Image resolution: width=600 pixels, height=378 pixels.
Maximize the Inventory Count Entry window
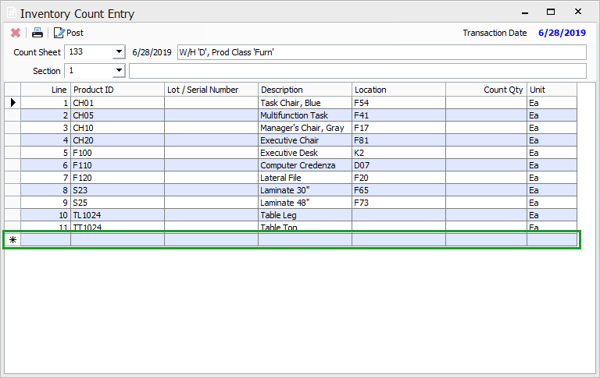point(551,12)
